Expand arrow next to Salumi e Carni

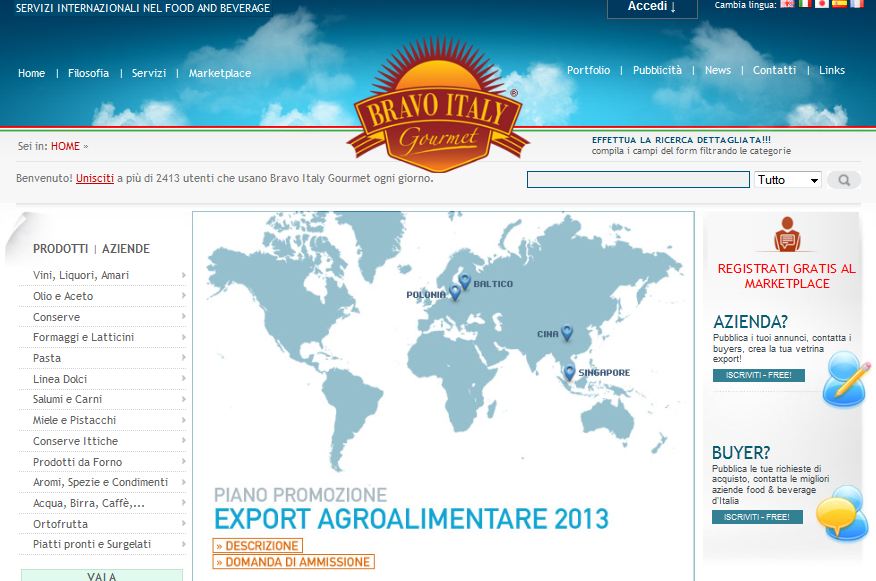click(x=183, y=399)
